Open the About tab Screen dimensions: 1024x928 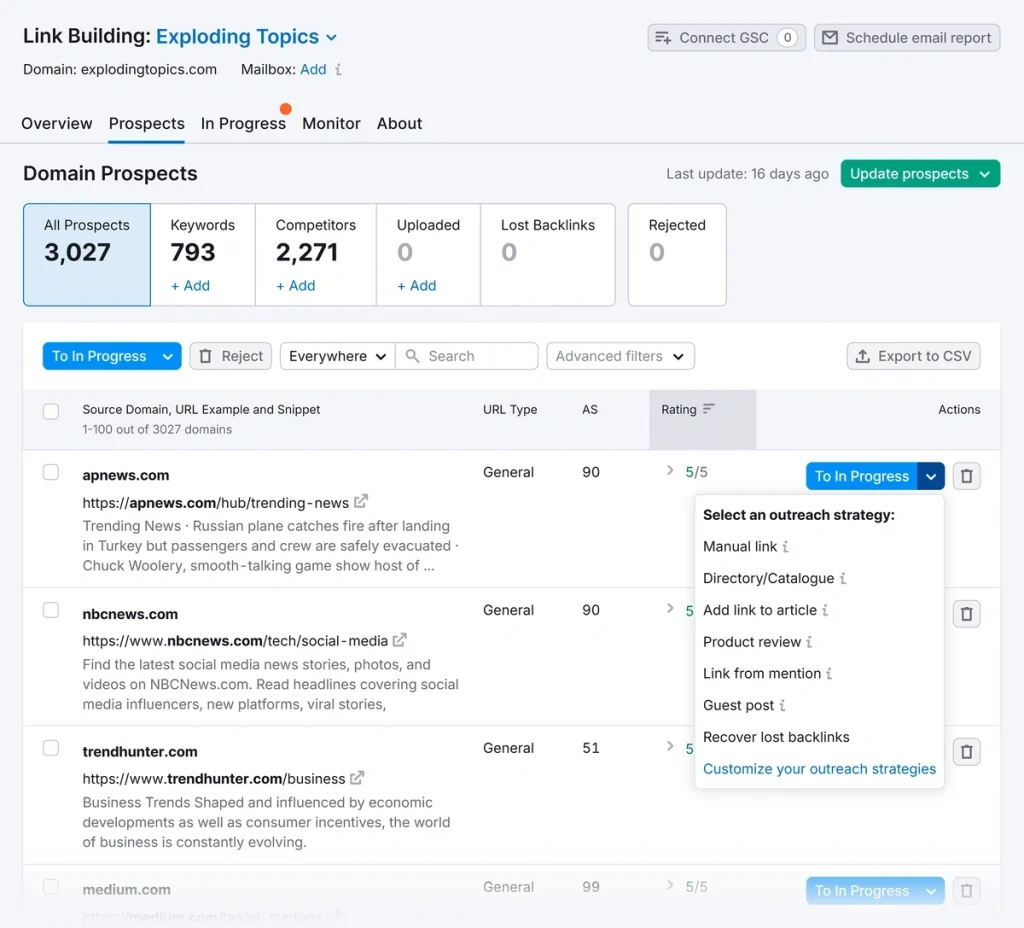399,123
